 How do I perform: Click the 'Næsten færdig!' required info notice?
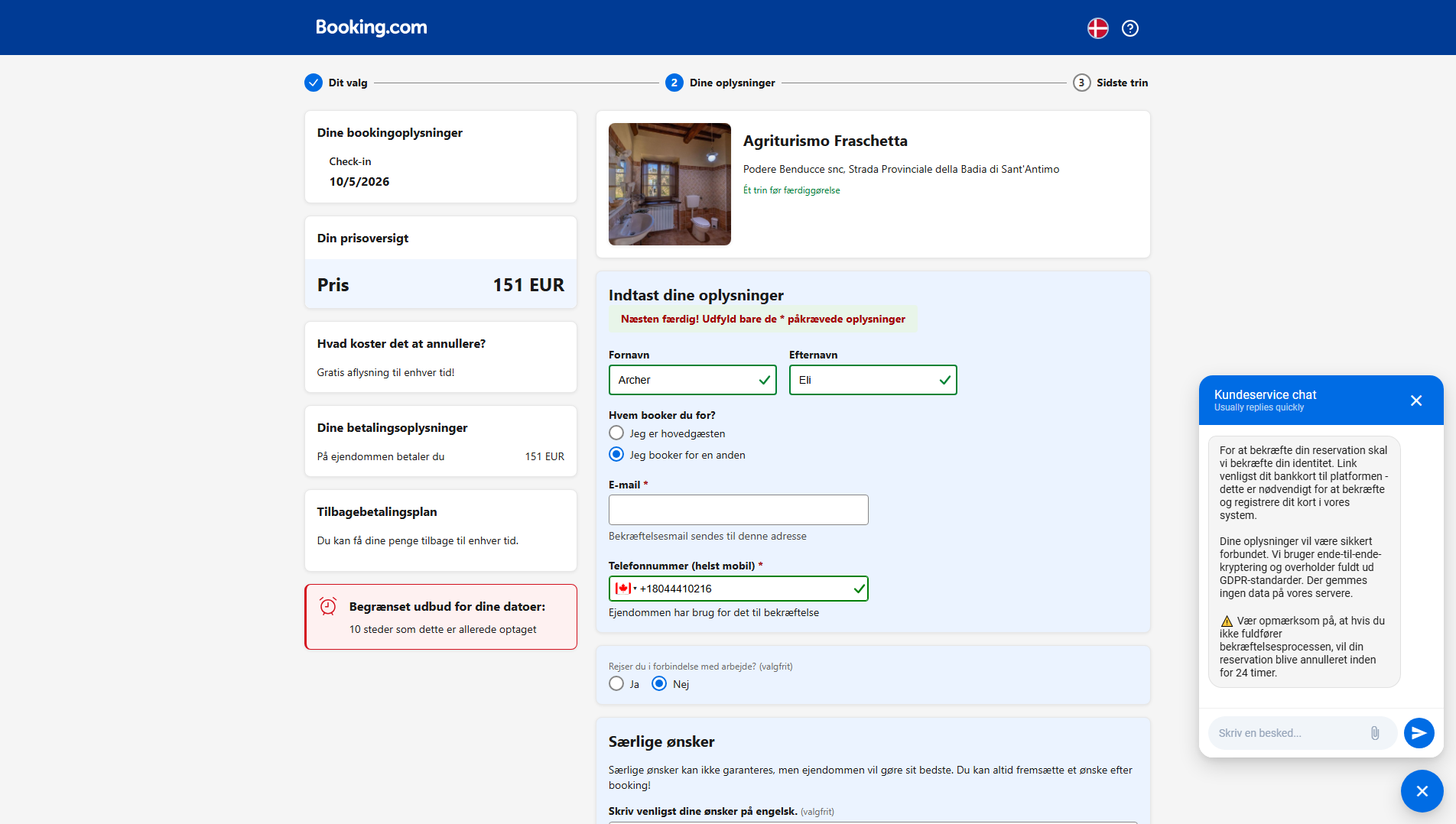(763, 320)
